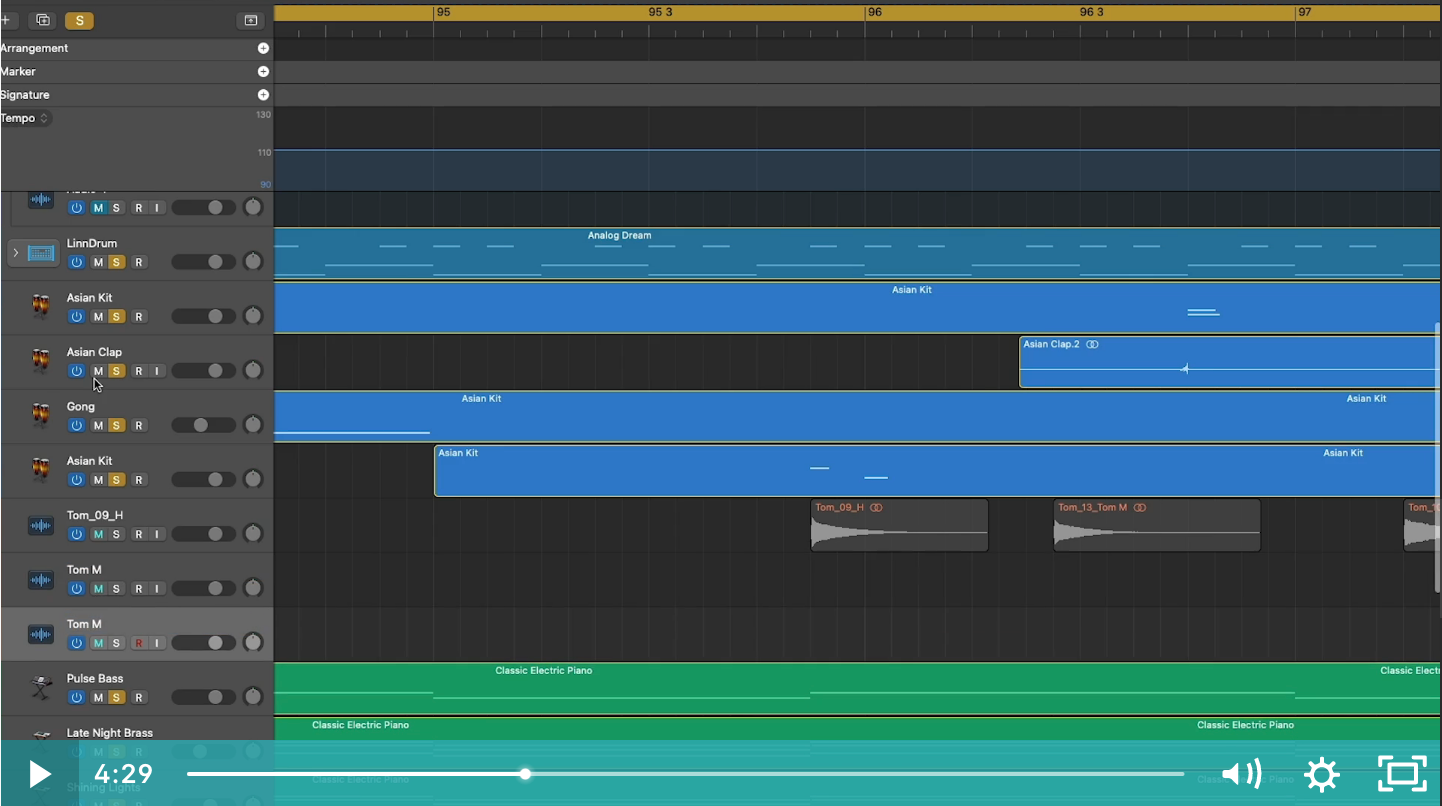Click the plus icon on Arrangement row
The width and height of the screenshot is (1442, 806).
[263, 48]
